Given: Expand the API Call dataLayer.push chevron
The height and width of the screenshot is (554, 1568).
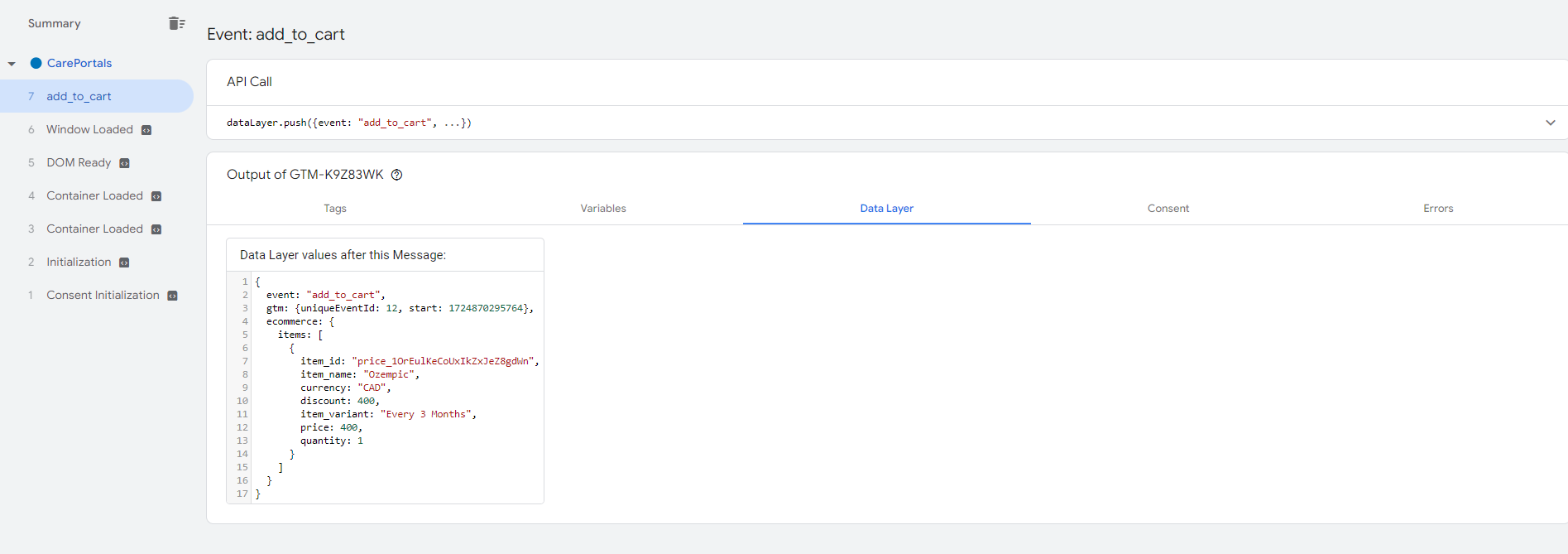Looking at the screenshot, I should pyautogui.click(x=1550, y=123).
